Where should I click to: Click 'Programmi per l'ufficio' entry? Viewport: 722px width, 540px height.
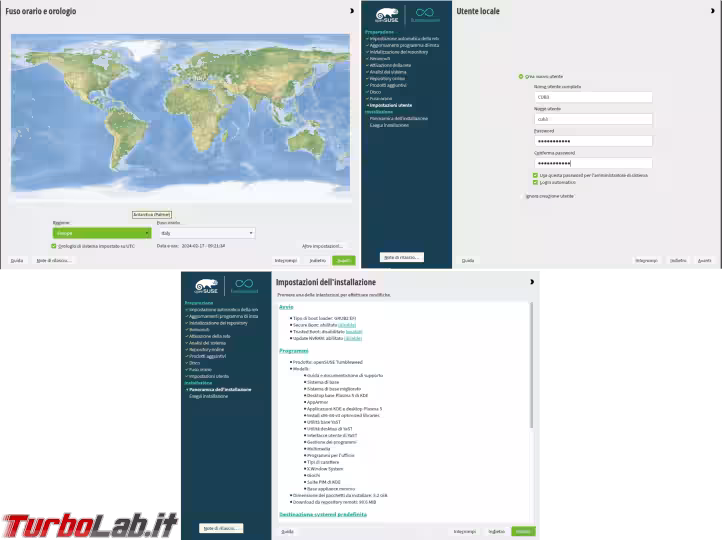click(x=331, y=455)
